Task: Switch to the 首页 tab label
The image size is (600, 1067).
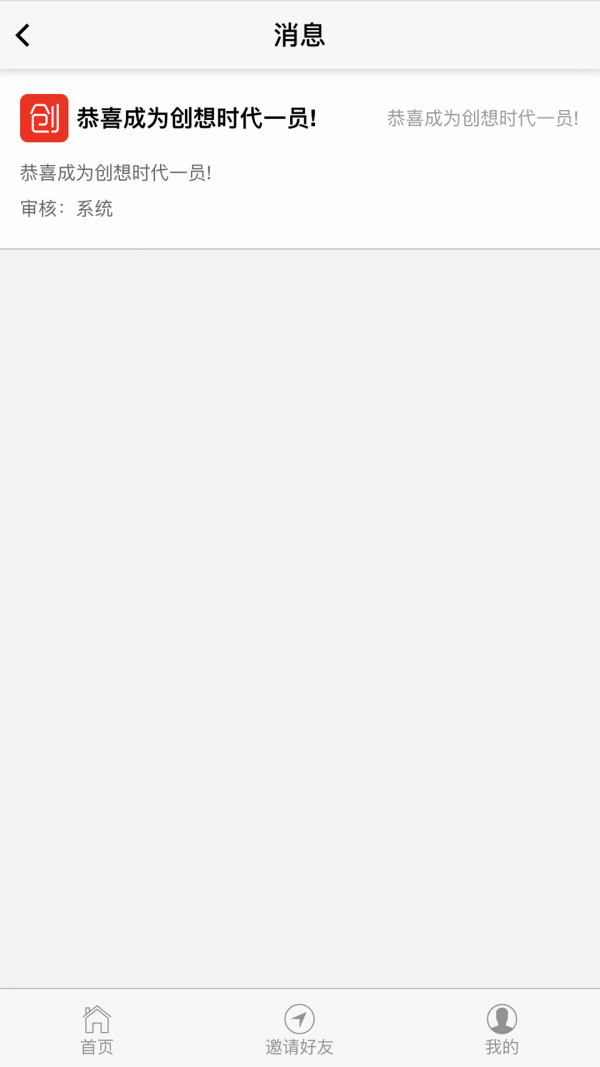Action: [x=97, y=1047]
